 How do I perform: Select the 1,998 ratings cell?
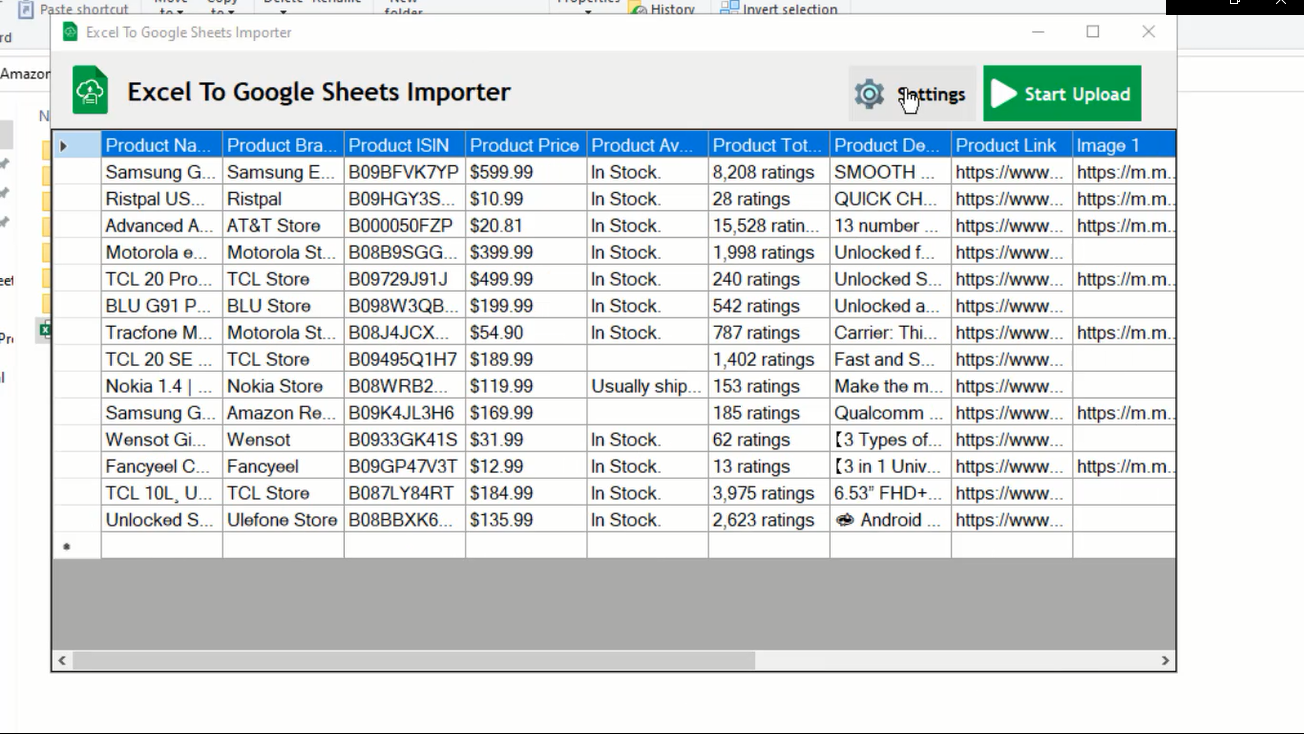click(x=769, y=252)
